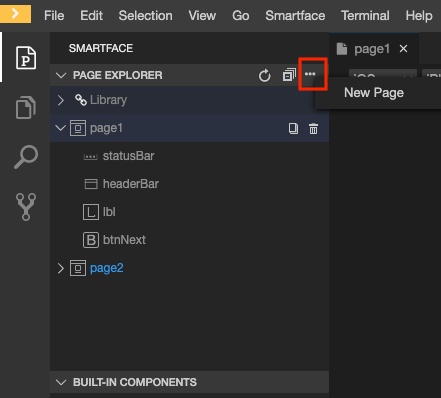This screenshot has width=441, height=398.
Task: Click the yellow arrow button at top-left
Action: [15, 14]
